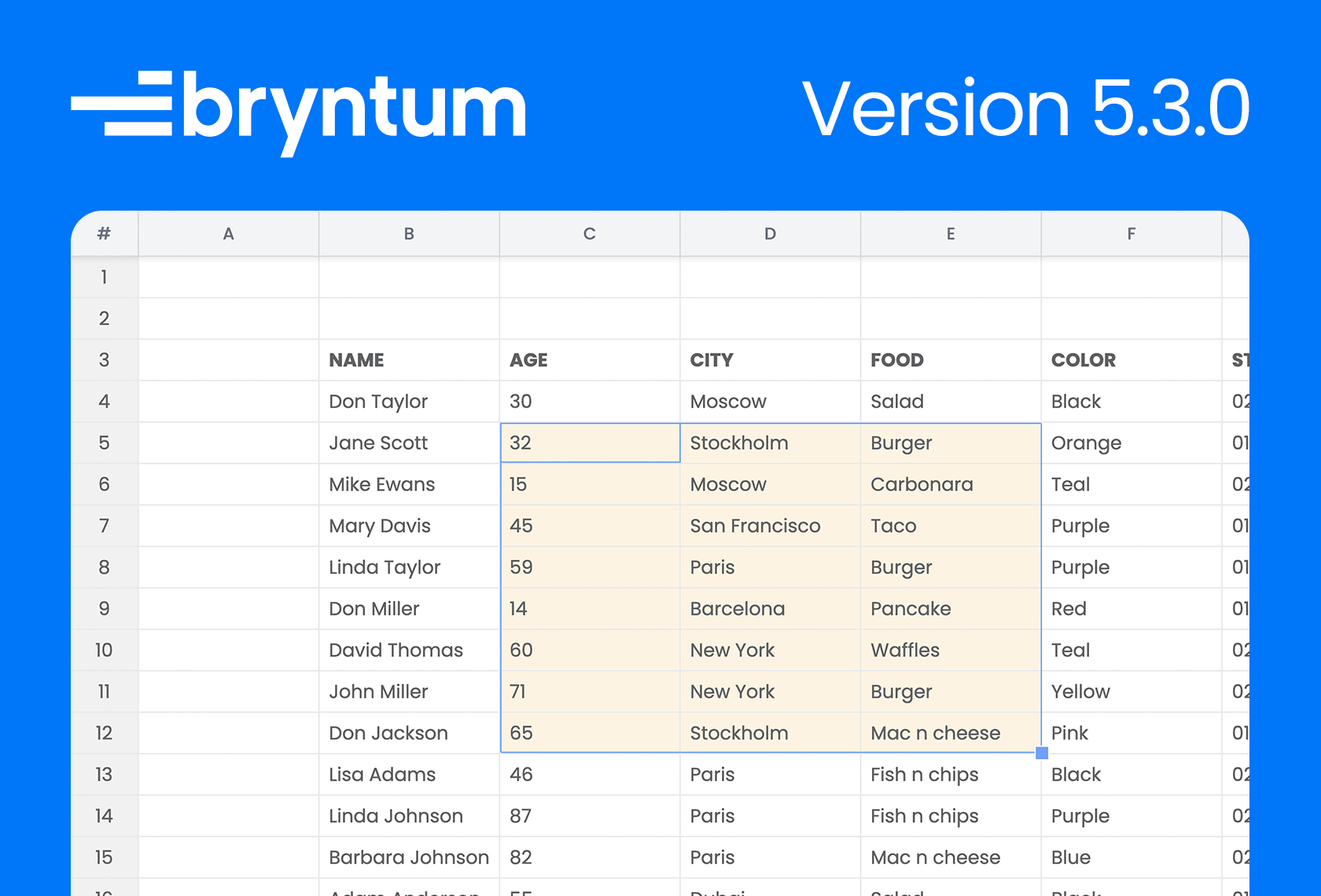1321x896 pixels.
Task: Select the Barbara Johnson name cell
Action: 409,857
